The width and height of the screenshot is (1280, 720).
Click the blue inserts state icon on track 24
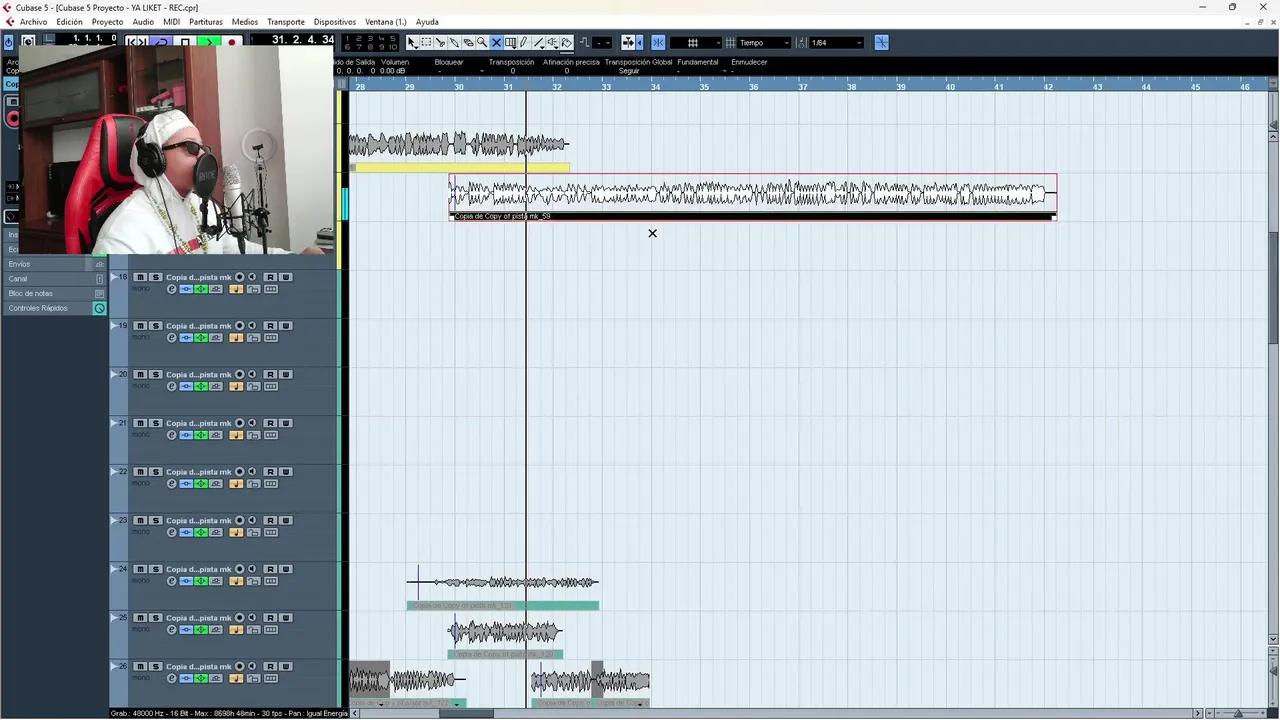186,581
